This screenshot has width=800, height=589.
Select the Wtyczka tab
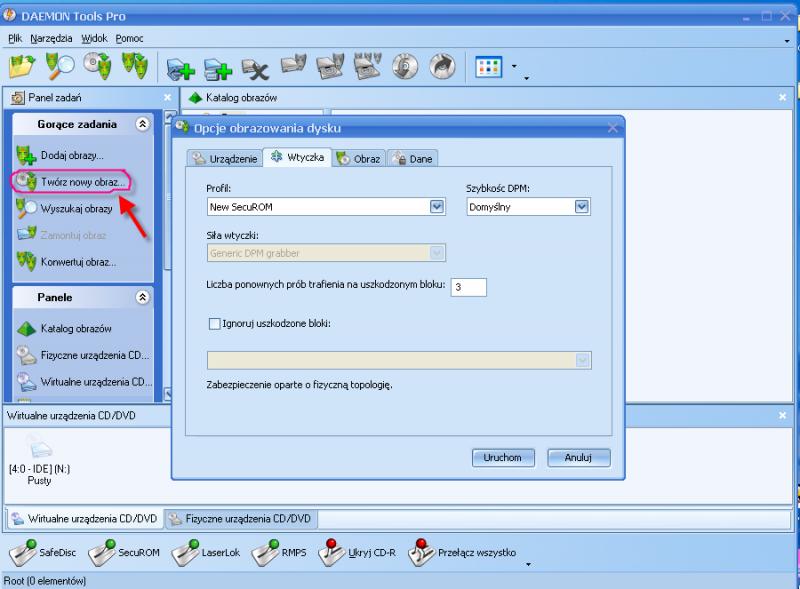point(297,157)
